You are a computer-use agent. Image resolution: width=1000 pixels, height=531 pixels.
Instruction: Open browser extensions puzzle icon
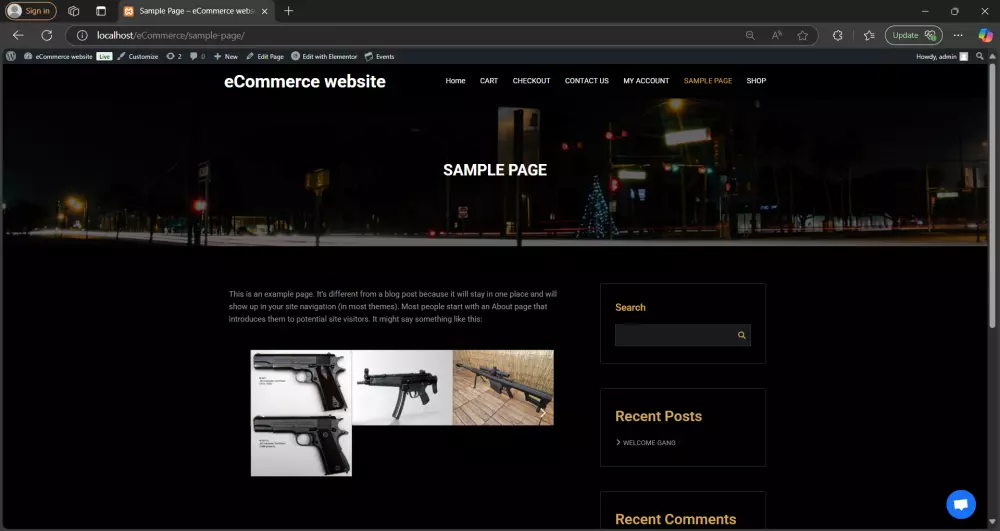pos(837,36)
